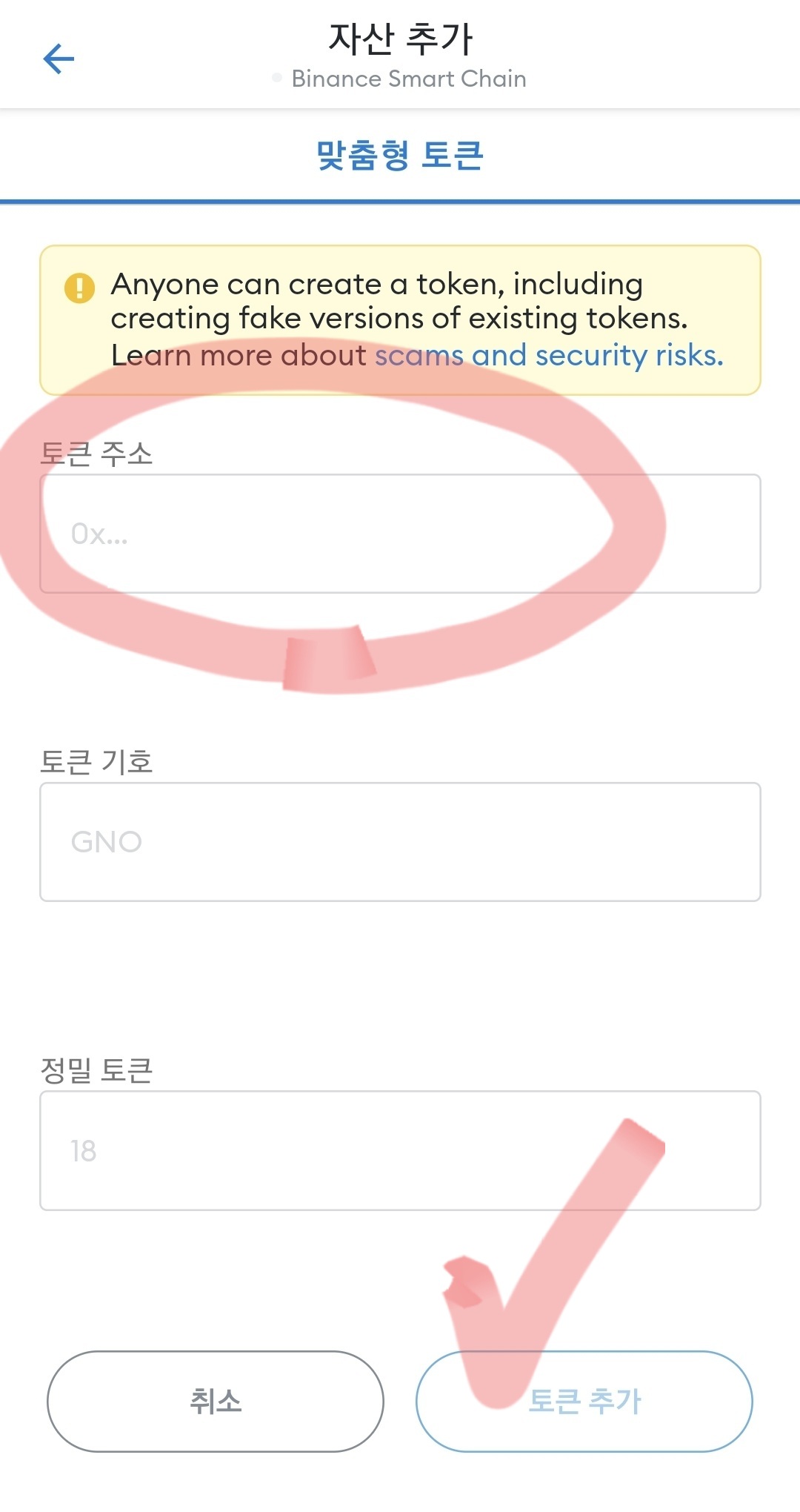Switch to the 맞춤형 토큰 tab
The height and width of the screenshot is (1512, 800).
(400, 153)
